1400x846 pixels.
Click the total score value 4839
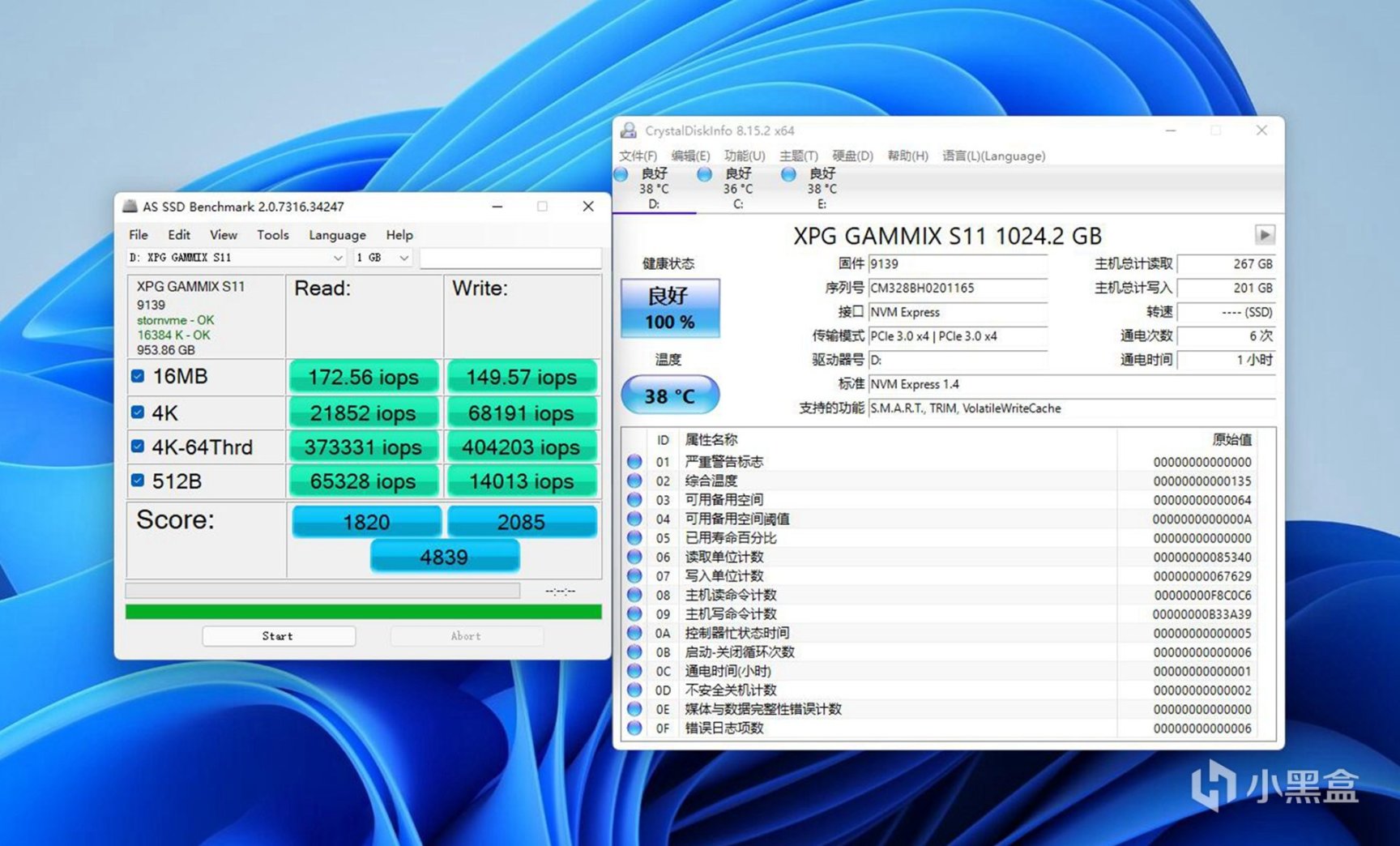tap(444, 557)
